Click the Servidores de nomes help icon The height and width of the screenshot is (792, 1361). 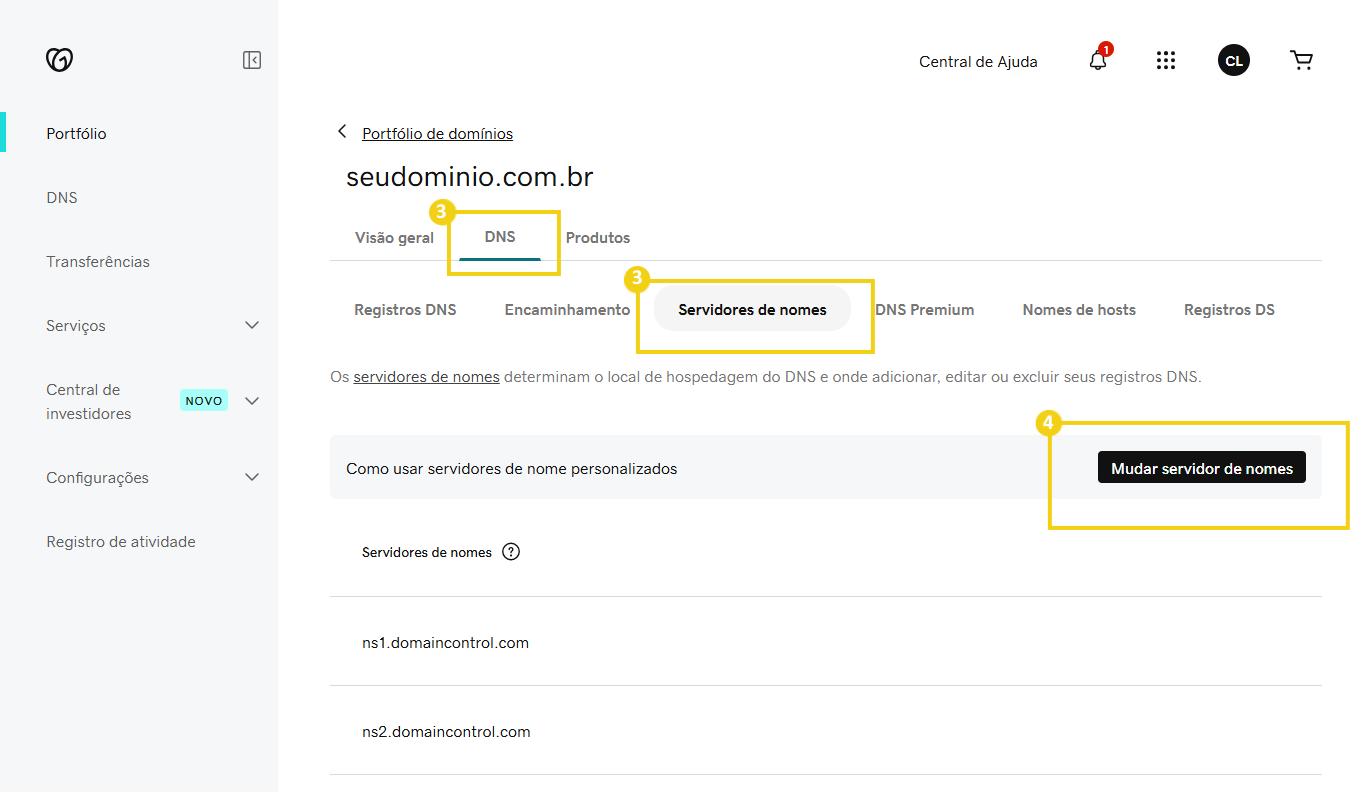coord(511,551)
